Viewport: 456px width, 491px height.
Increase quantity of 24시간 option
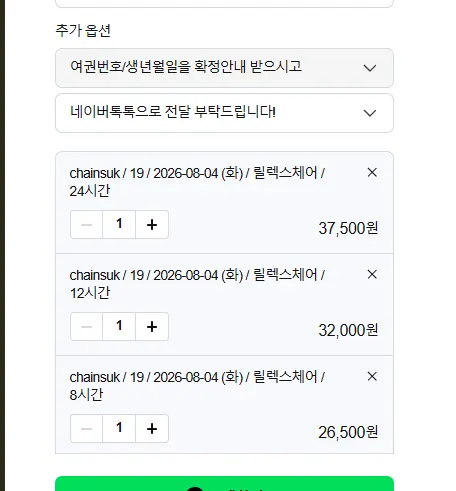(x=152, y=224)
